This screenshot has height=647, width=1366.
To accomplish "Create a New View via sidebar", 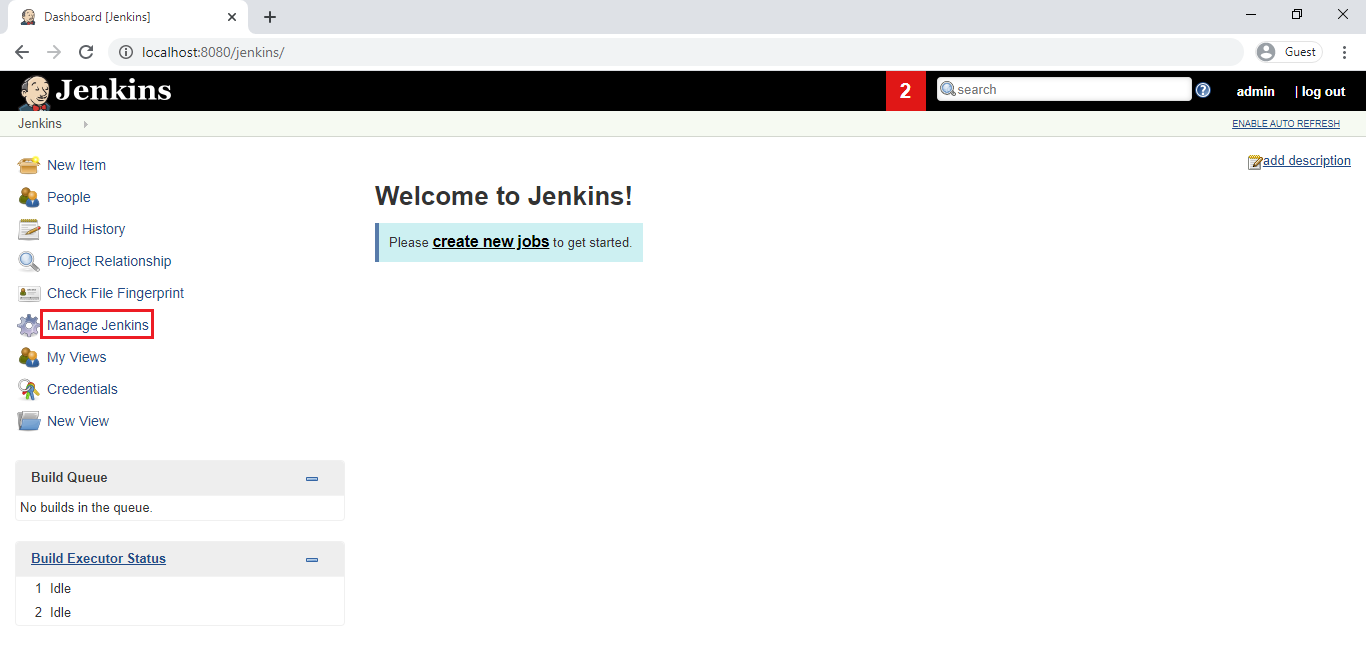I will click(x=78, y=421).
